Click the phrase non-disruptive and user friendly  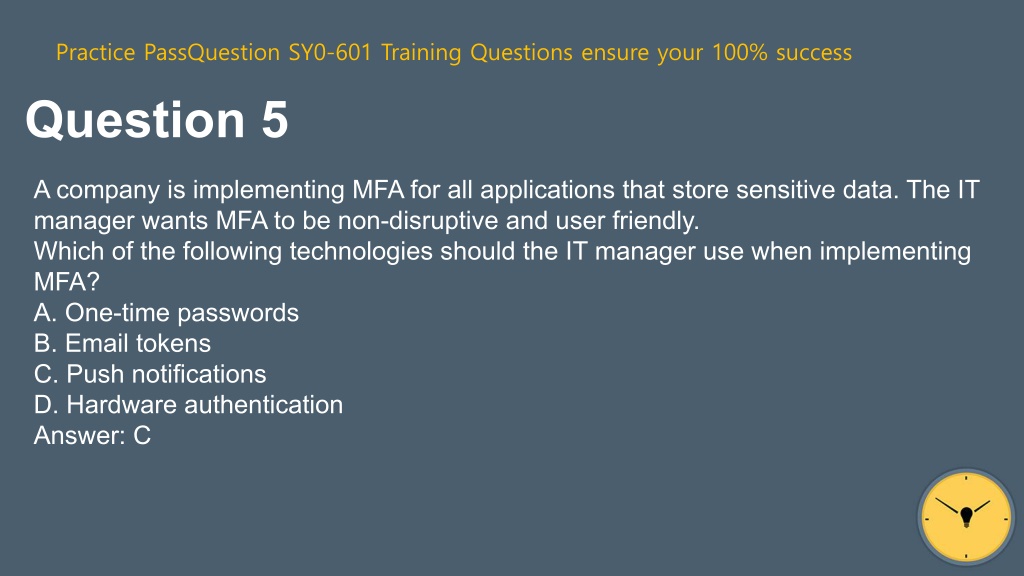(x=518, y=221)
